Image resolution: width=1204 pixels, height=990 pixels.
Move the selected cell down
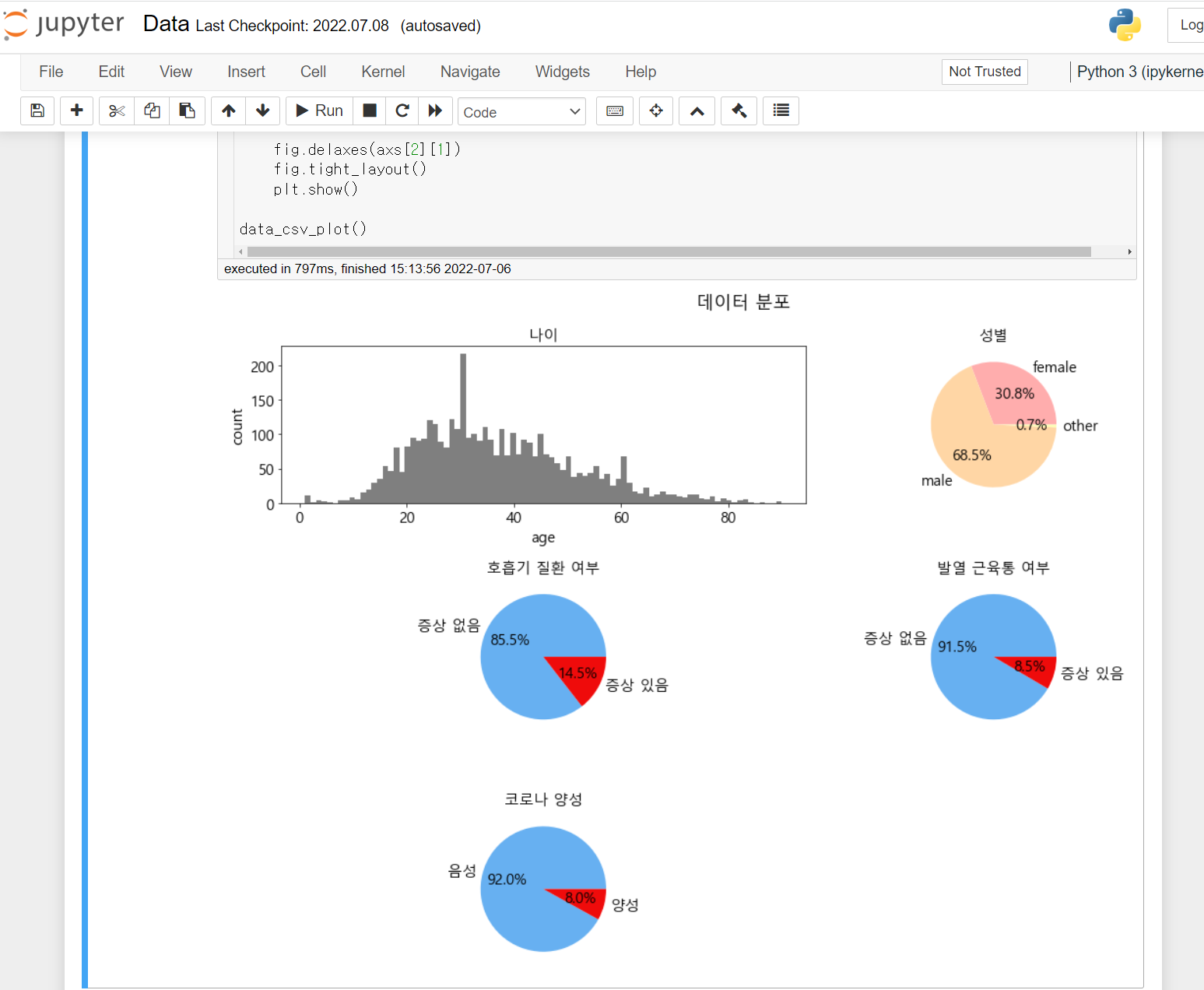click(x=262, y=111)
